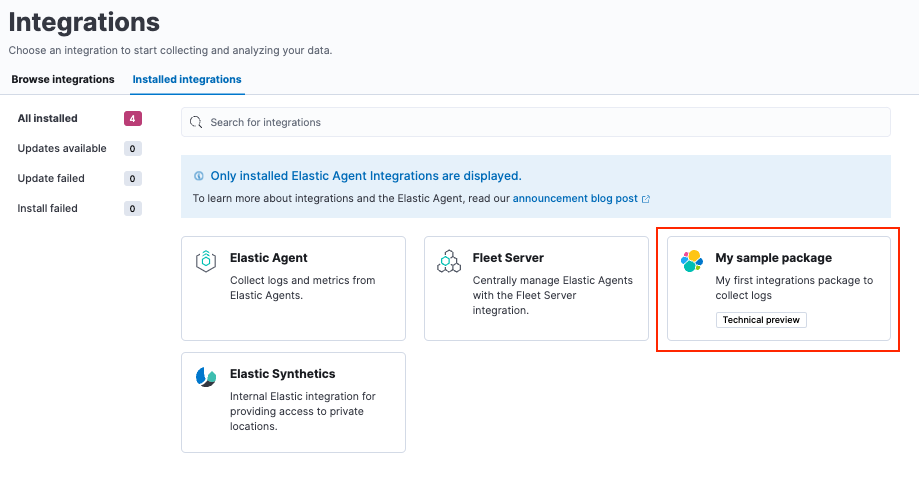Switch to Browse integrations tab
Screen dimensions: 919x478
[x=63, y=79]
